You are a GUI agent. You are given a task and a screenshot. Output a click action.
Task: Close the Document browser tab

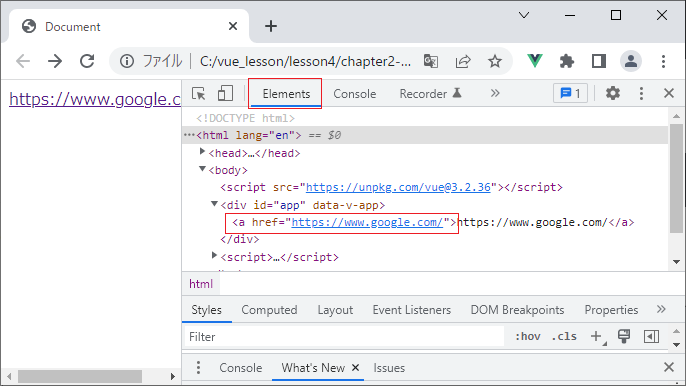click(233, 26)
